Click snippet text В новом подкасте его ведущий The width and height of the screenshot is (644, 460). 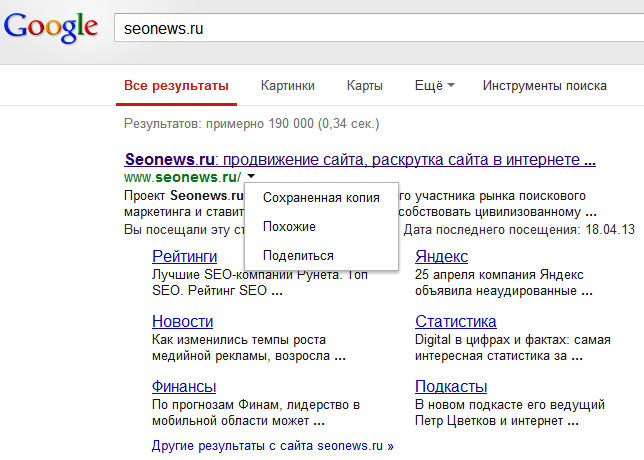pyautogui.click(x=510, y=405)
